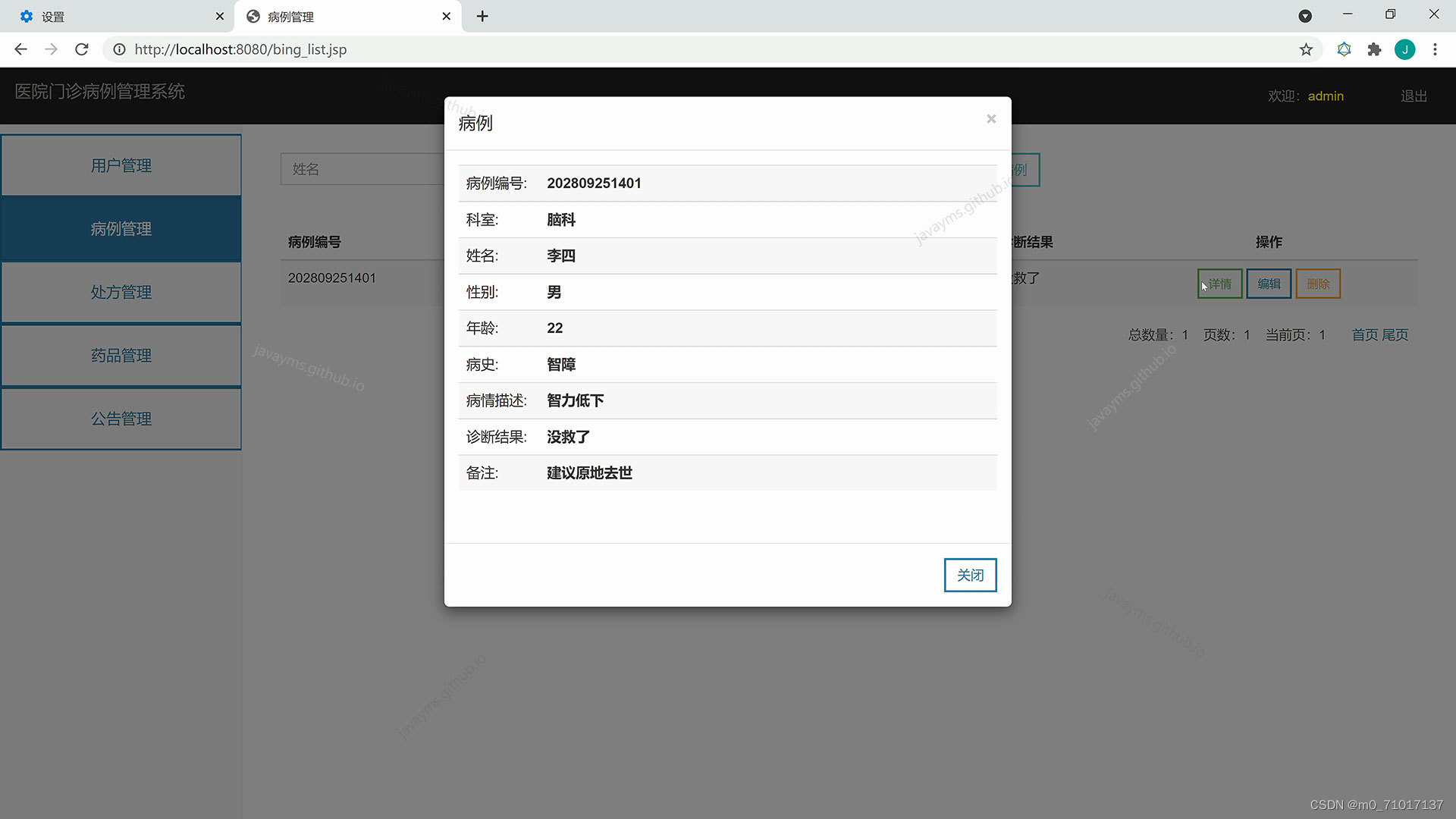The width and height of the screenshot is (1456, 819).
Task: Click the 编辑 button for the case row
Action: 1269,284
